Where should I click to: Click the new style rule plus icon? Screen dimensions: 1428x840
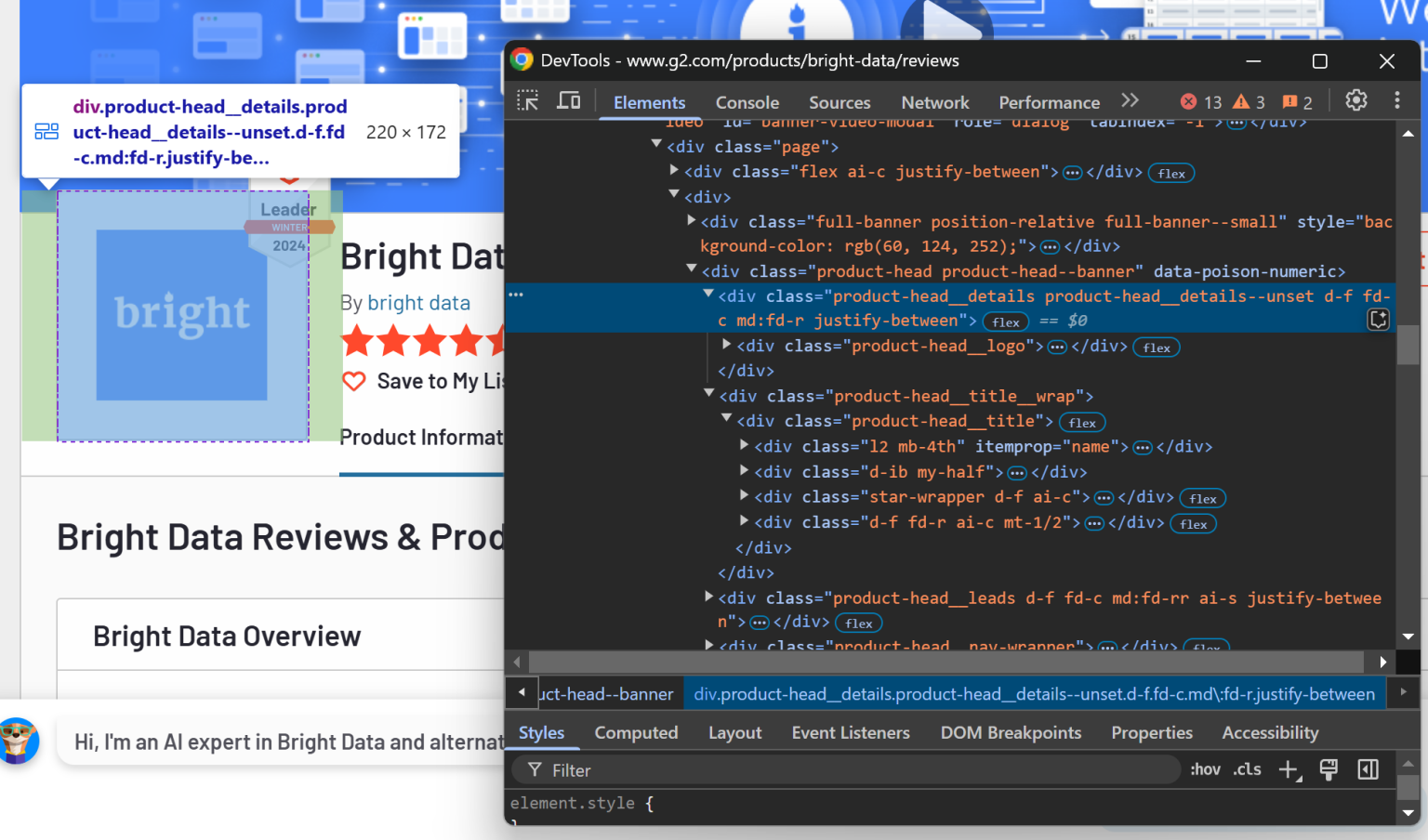coord(1289,769)
